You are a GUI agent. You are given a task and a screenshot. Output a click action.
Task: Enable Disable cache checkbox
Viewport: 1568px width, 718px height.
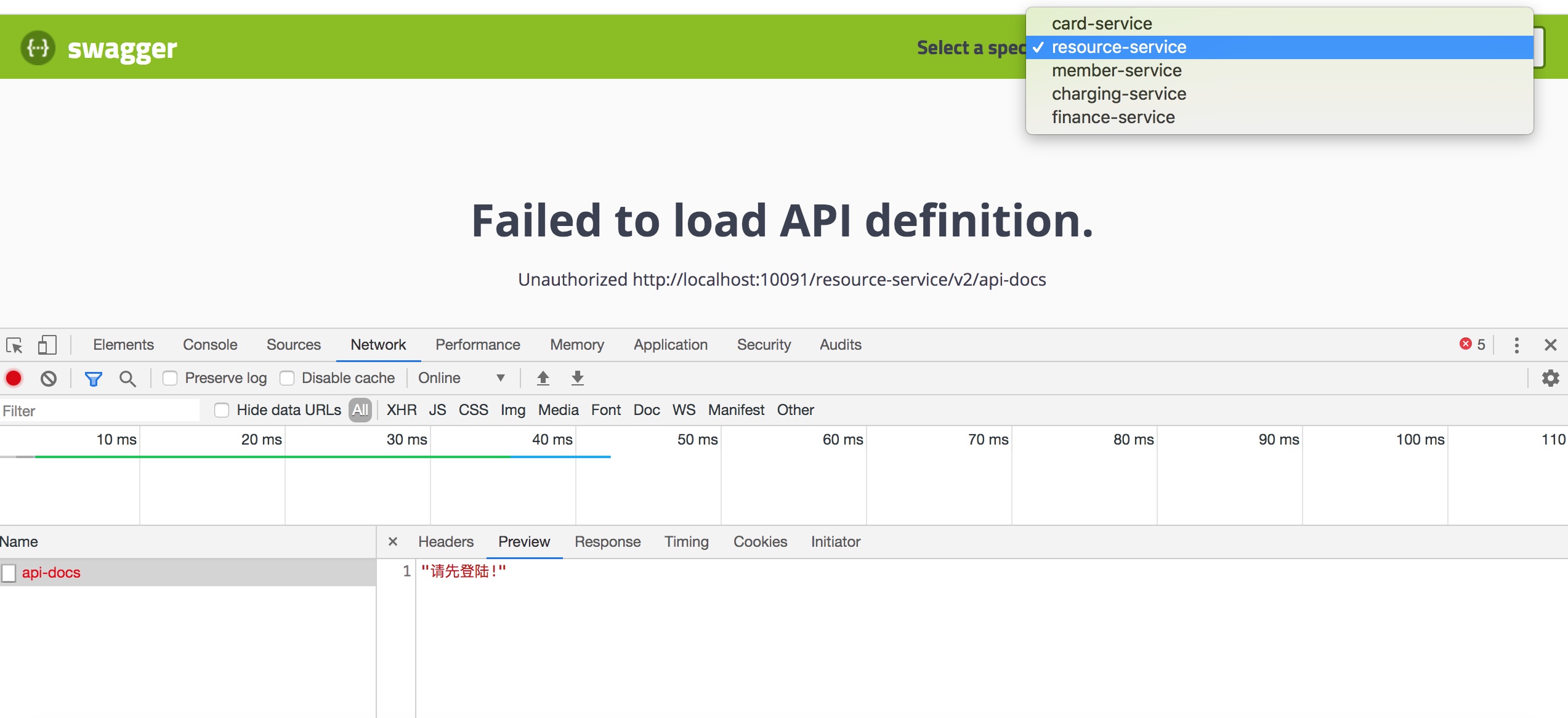point(287,378)
